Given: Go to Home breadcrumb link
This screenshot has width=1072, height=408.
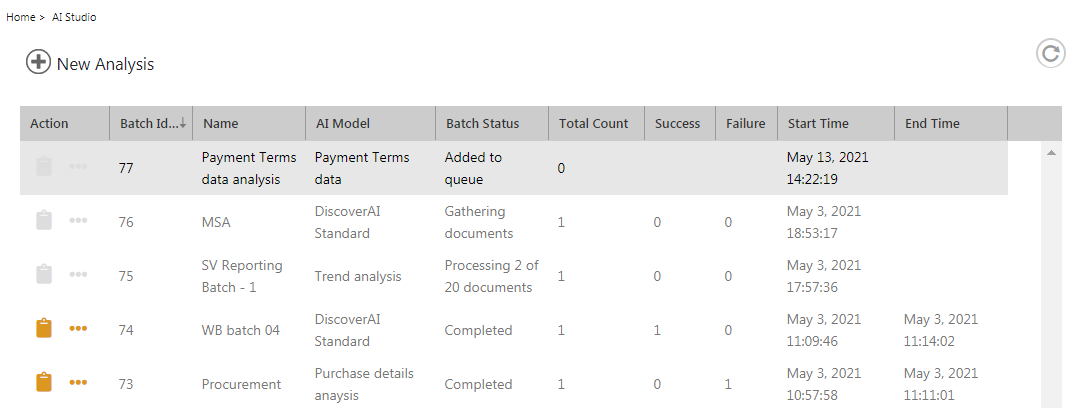Looking at the screenshot, I should coord(21,18).
